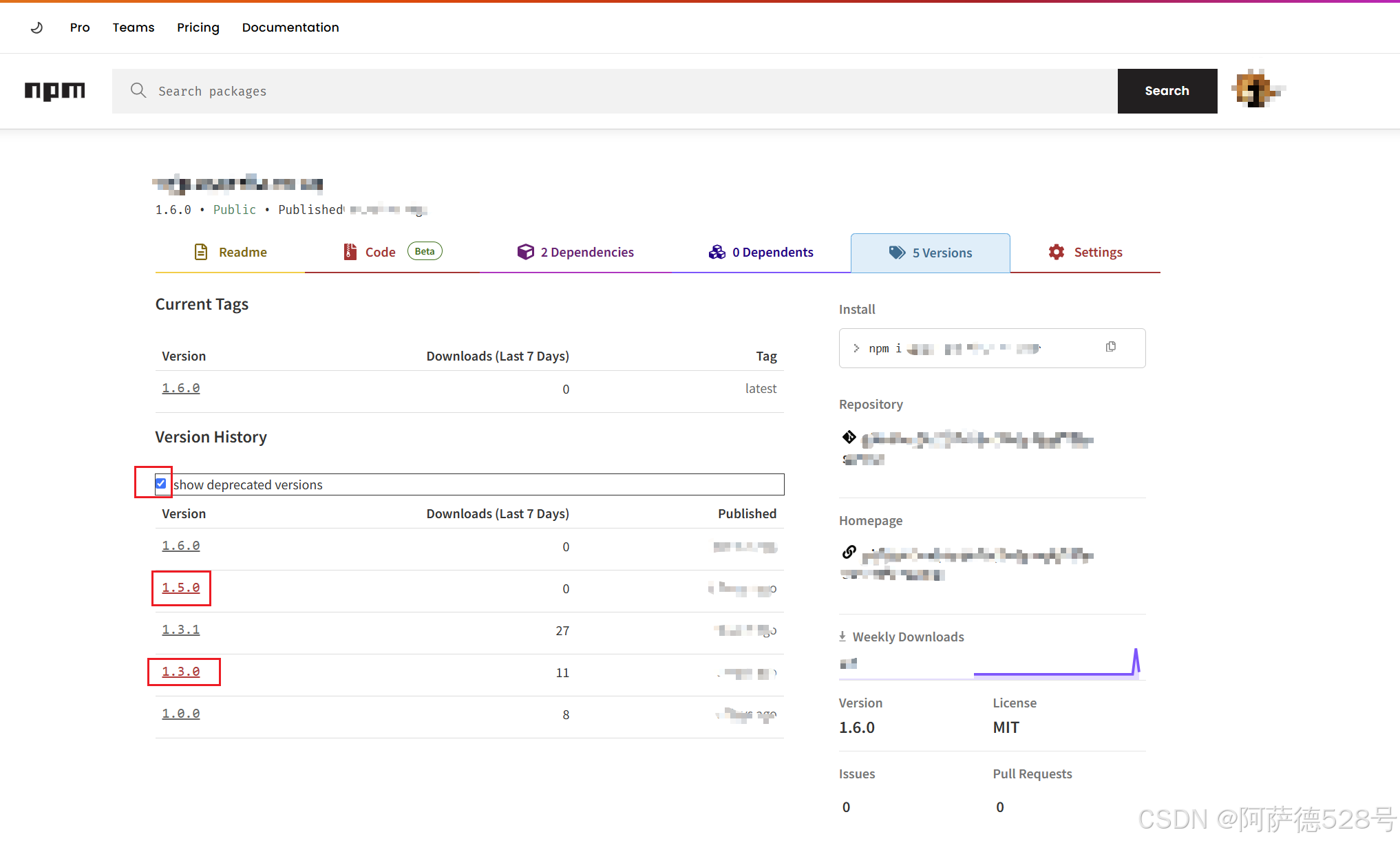Click the 'Public' label under package name
This screenshot has width=1400, height=843.
coord(235,210)
